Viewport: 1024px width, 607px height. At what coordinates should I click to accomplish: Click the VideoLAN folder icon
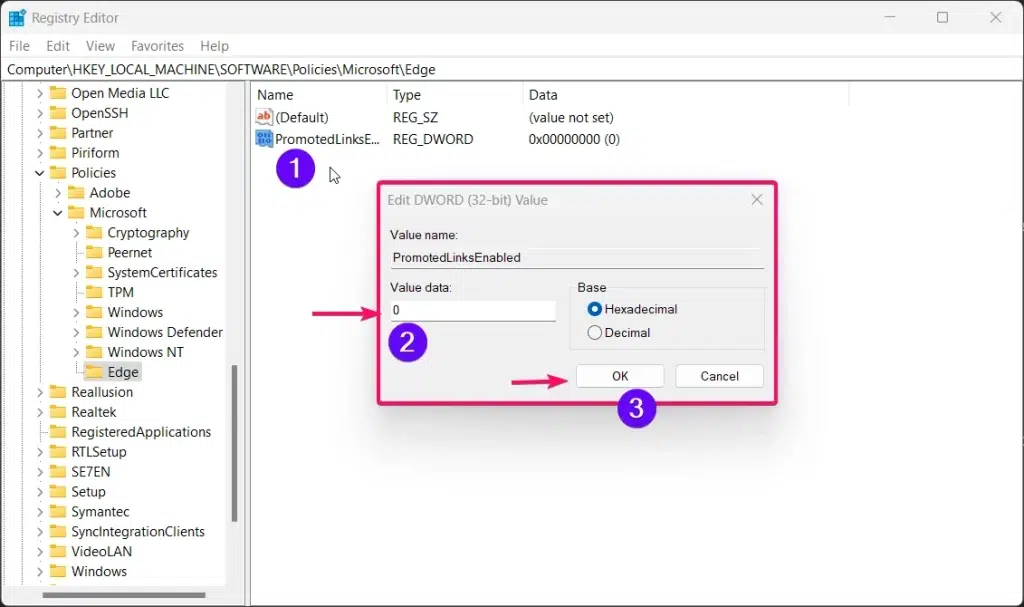pos(58,551)
